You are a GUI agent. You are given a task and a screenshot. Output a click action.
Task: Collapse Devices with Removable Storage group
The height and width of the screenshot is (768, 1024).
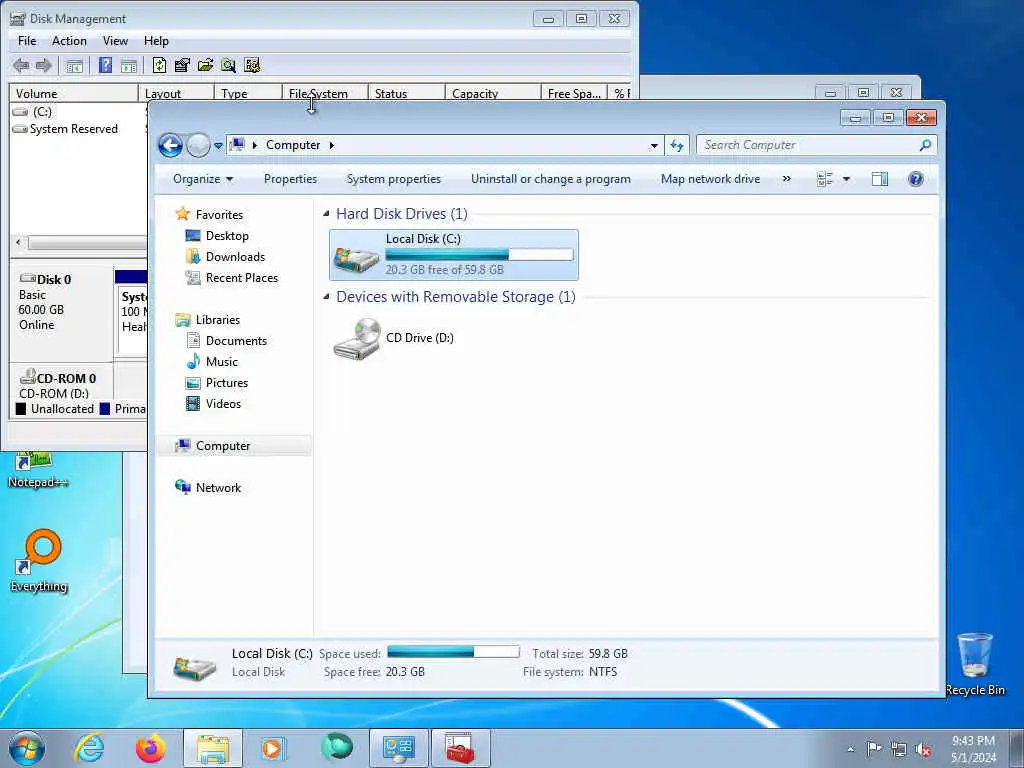pyautogui.click(x=327, y=296)
